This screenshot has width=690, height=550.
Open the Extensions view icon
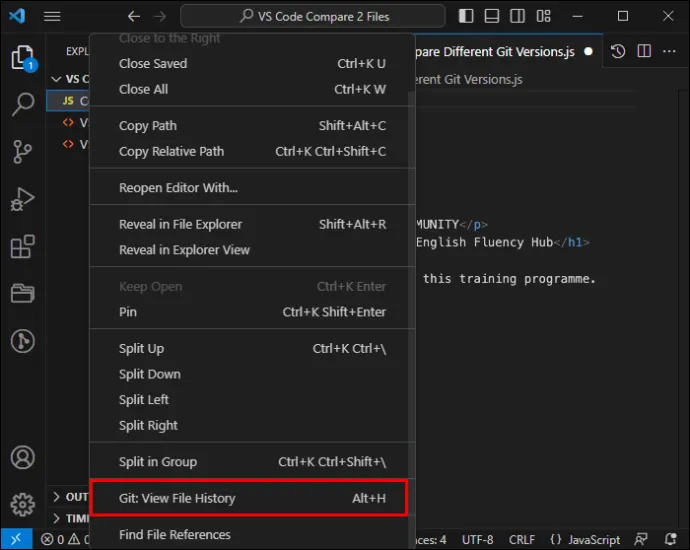pos(22,246)
